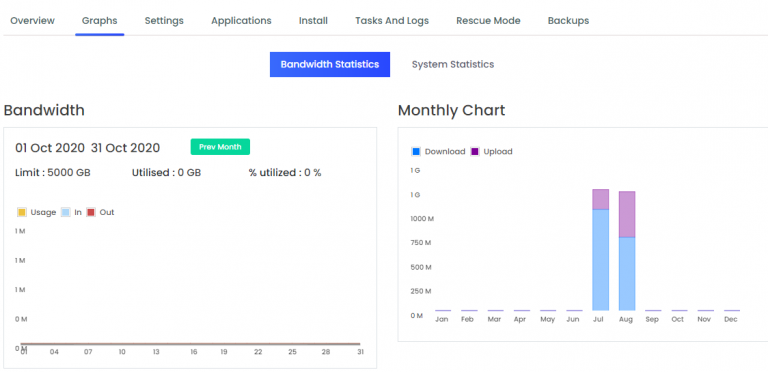
Task: Toggle the red Out legend swatch
Action: pos(91,212)
